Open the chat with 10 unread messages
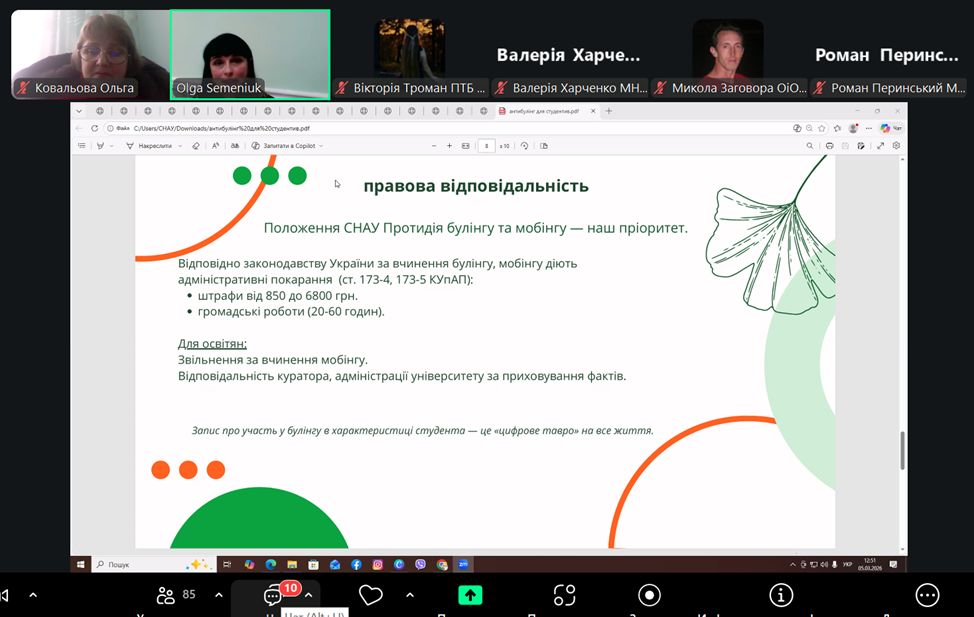 (x=273, y=596)
